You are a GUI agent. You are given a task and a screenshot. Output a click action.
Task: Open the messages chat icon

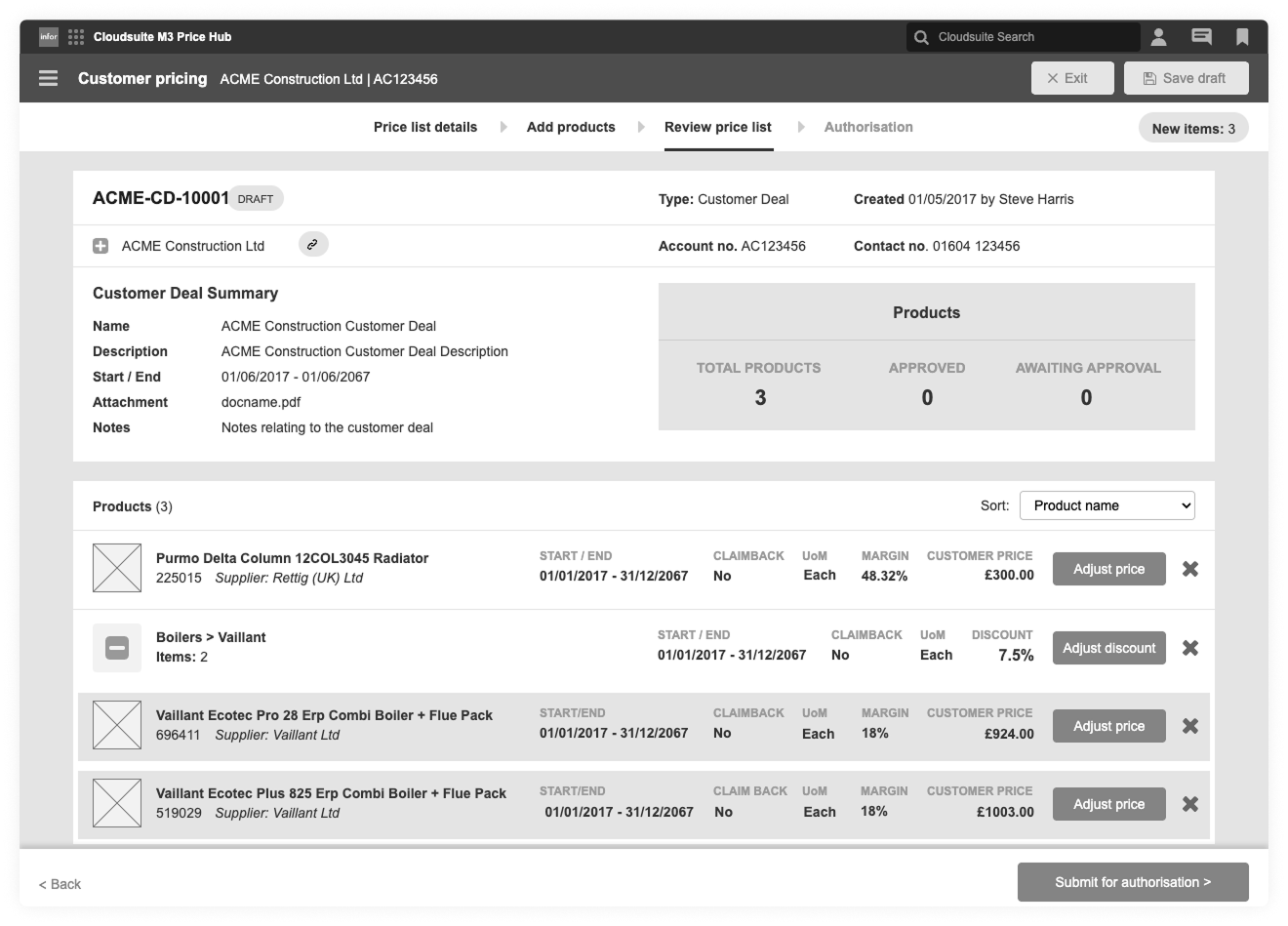(x=1202, y=37)
